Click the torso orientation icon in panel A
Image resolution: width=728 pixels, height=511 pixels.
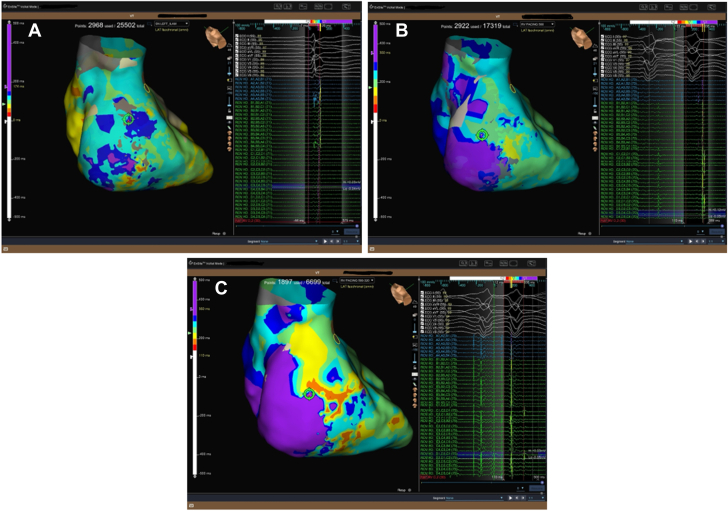point(214,37)
